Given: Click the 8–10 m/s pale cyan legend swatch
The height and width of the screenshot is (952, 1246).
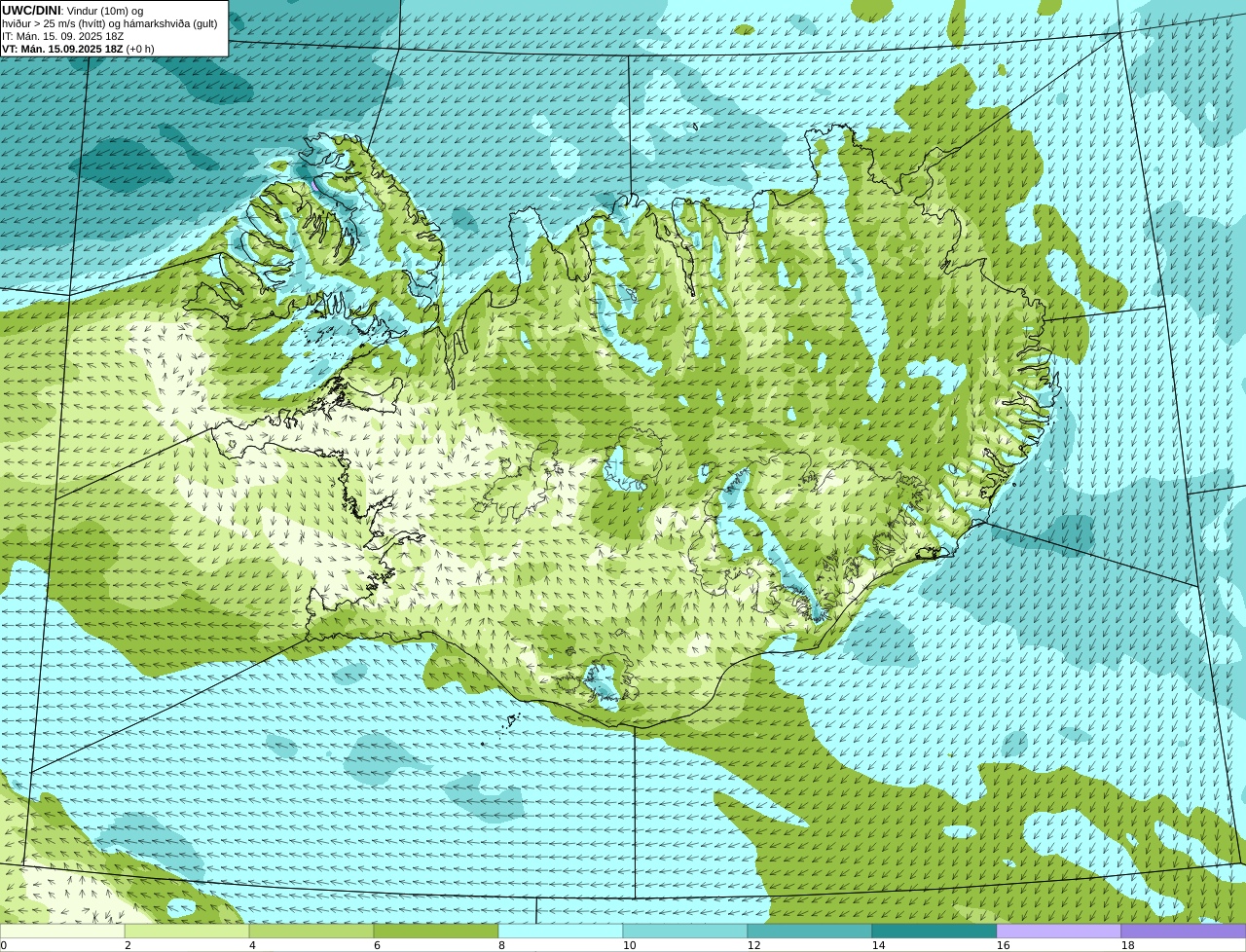Looking at the screenshot, I should coord(561,931).
